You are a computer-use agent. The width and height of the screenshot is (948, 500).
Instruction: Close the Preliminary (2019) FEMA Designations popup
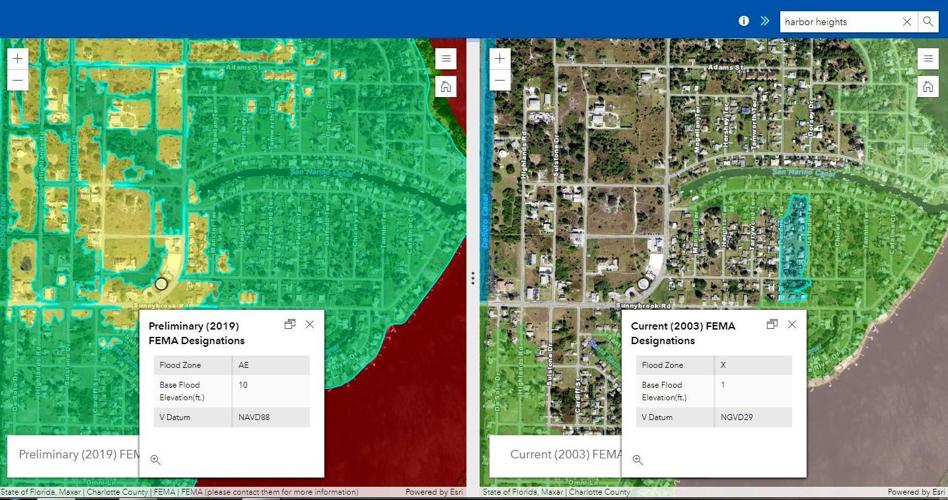[310, 324]
